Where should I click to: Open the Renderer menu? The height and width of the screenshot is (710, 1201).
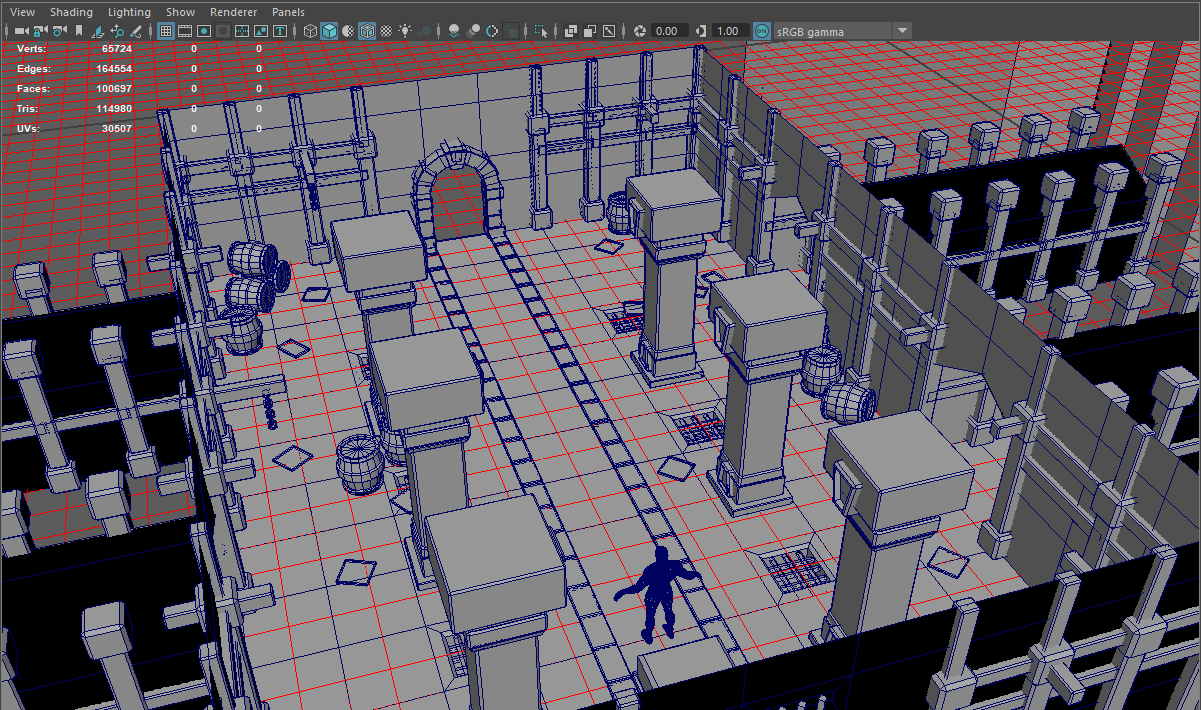(x=234, y=12)
